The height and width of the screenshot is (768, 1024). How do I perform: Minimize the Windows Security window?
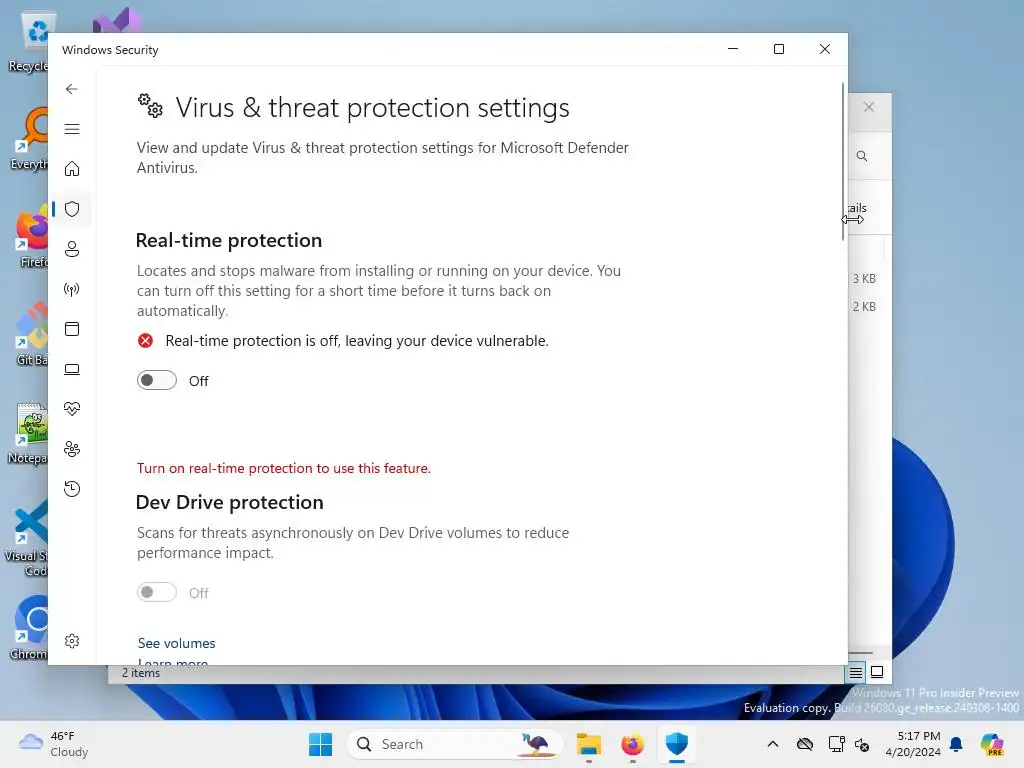pos(733,49)
